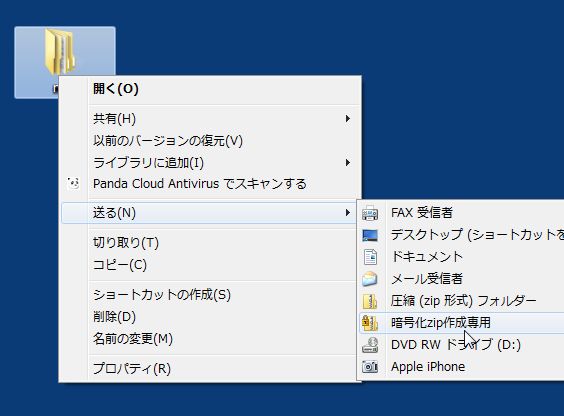Open プロパティ(R) entry
Viewport: 564px width, 416px height.
tap(132, 369)
